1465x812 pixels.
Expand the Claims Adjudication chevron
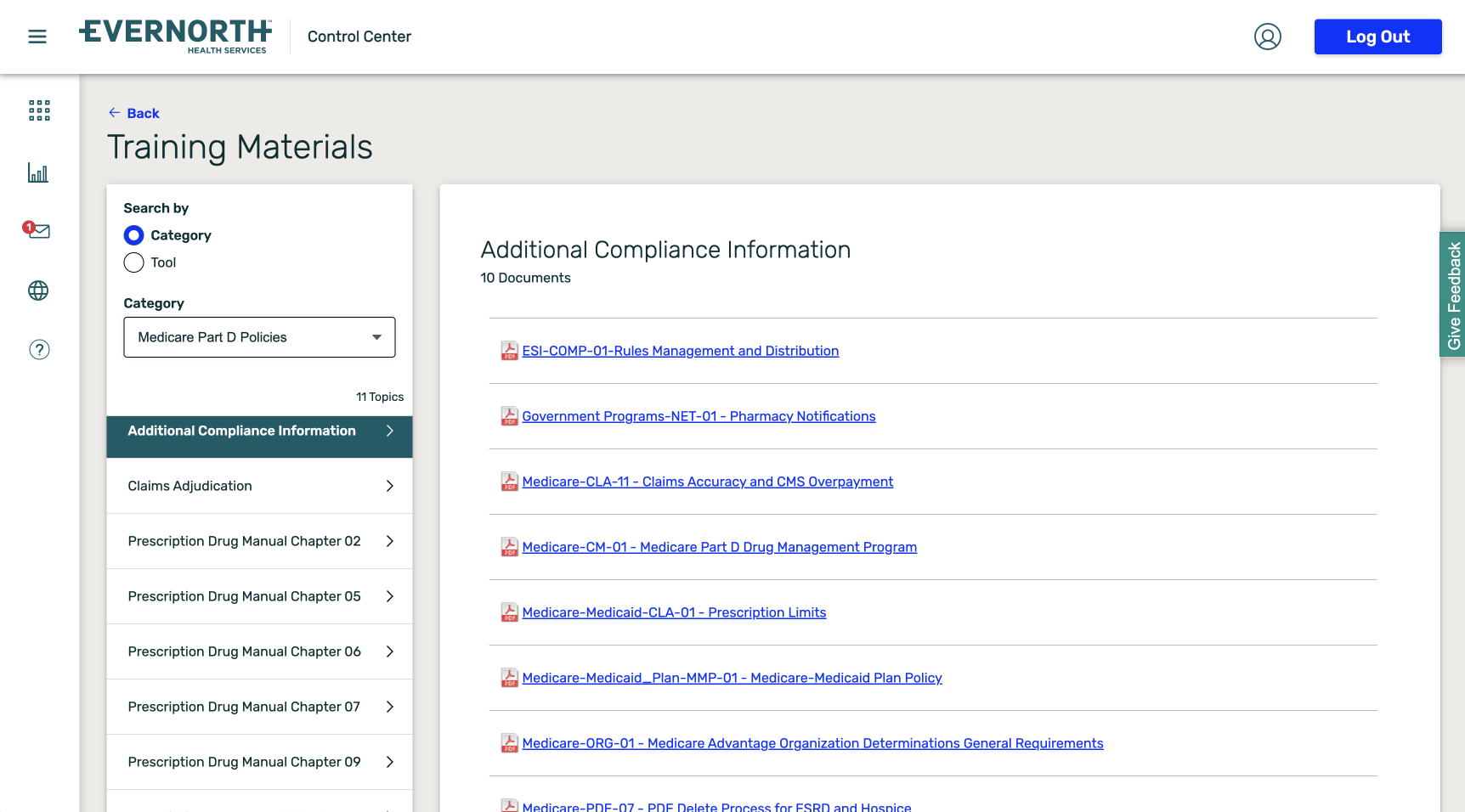tap(390, 486)
